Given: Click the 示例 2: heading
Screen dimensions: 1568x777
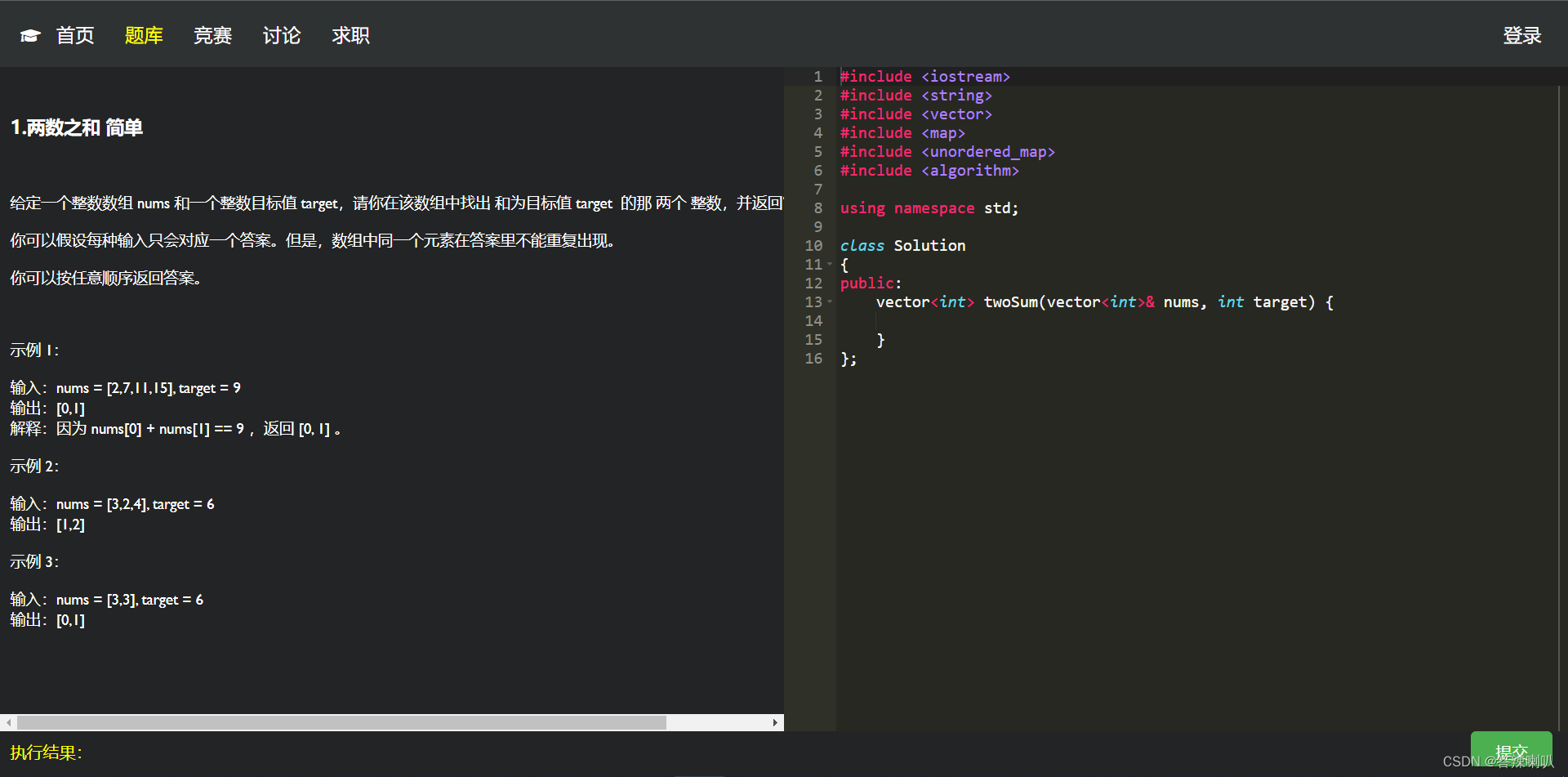Looking at the screenshot, I should click(x=34, y=466).
